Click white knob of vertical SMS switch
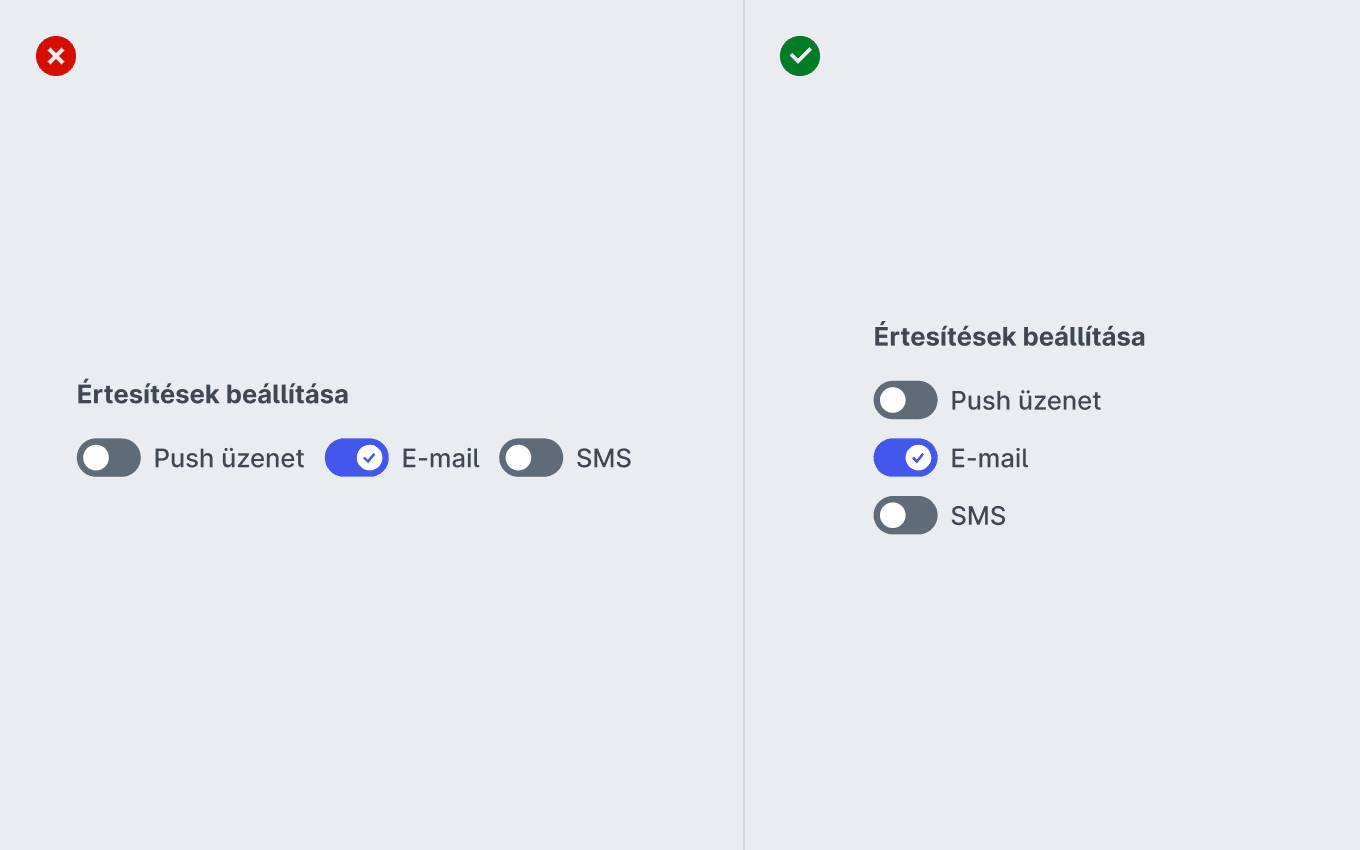1360x850 pixels. click(893, 516)
